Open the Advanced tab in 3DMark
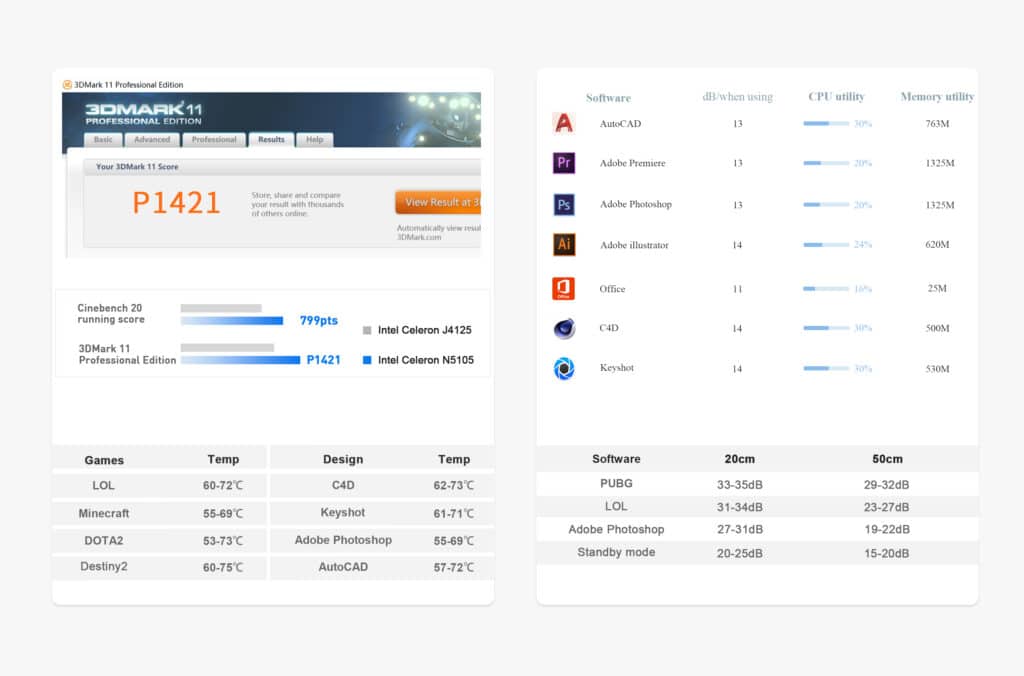Image resolution: width=1024 pixels, height=676 pixels. 152,140
